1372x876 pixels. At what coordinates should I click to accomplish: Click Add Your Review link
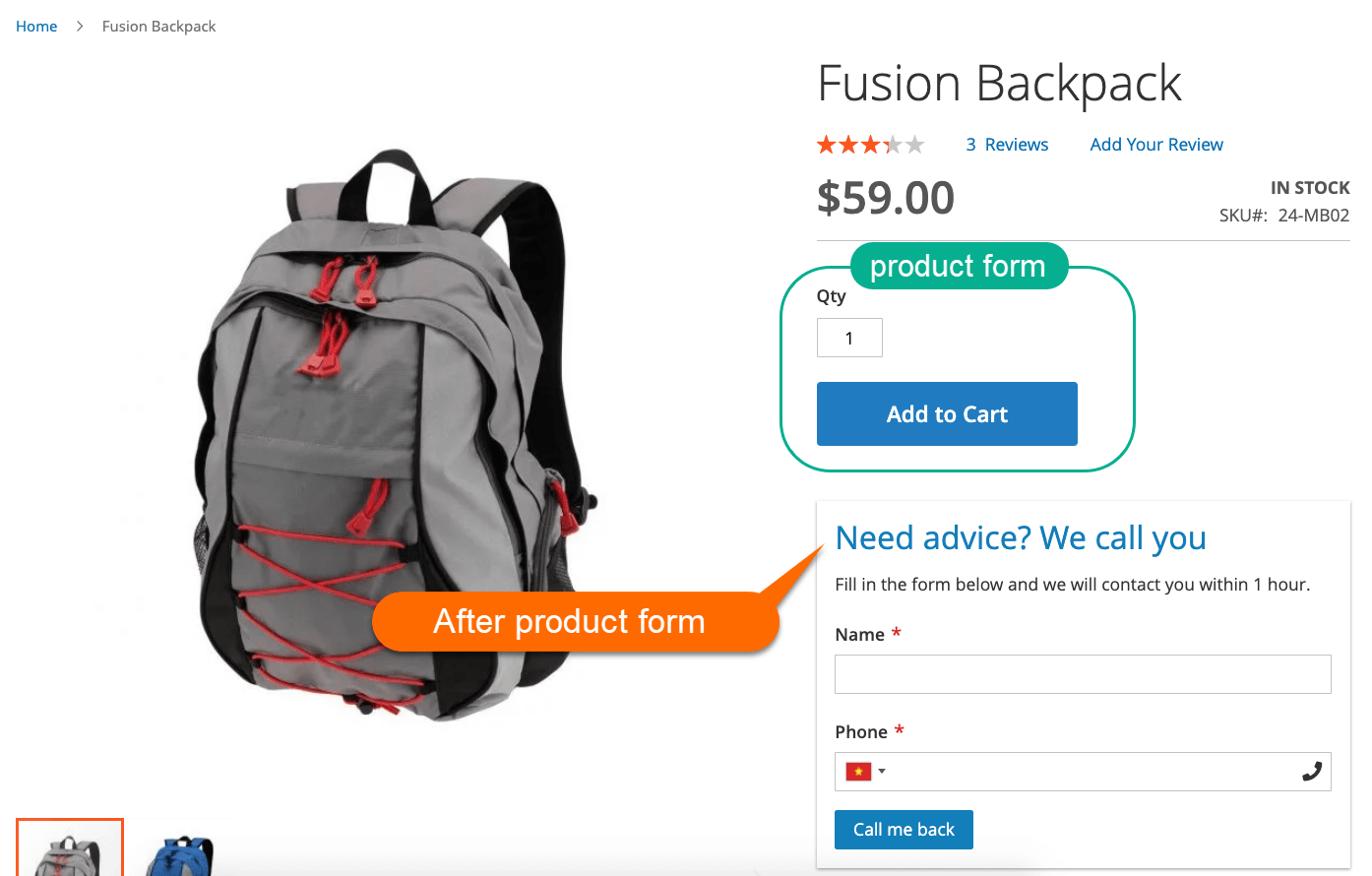(1156, 145)
